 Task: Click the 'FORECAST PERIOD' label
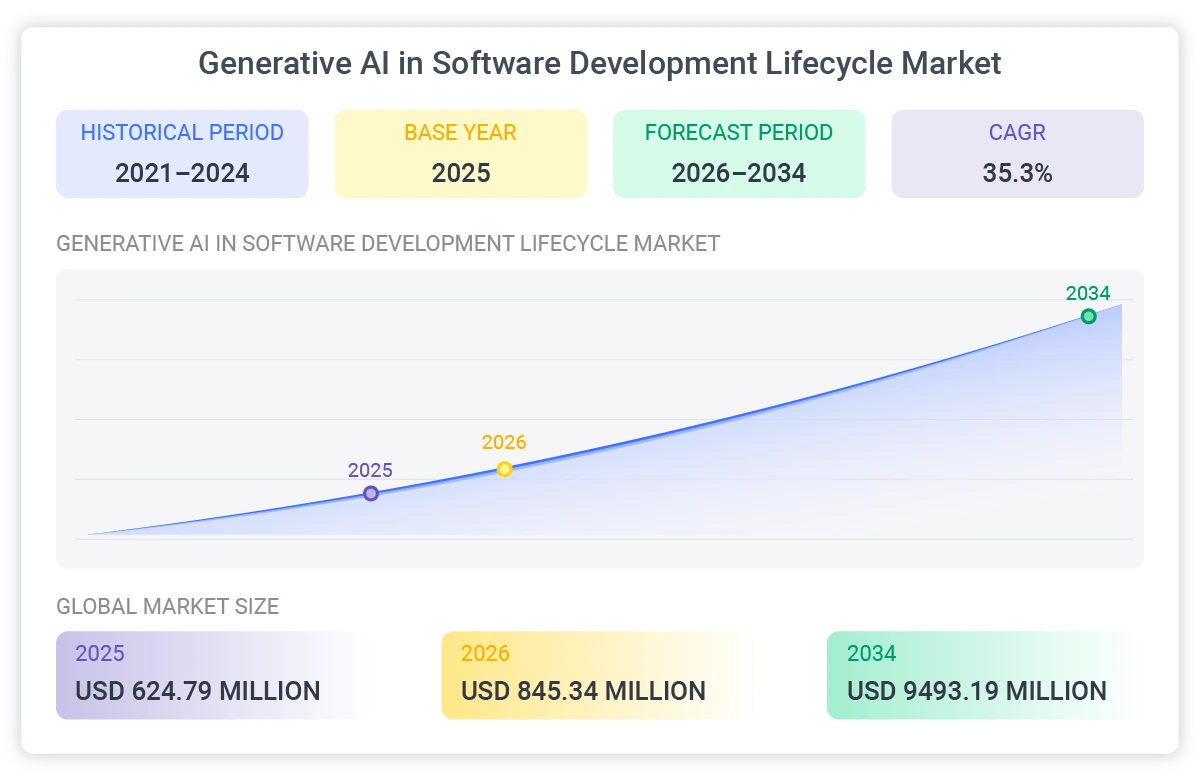pyautogui.click(x=739, y=132)
